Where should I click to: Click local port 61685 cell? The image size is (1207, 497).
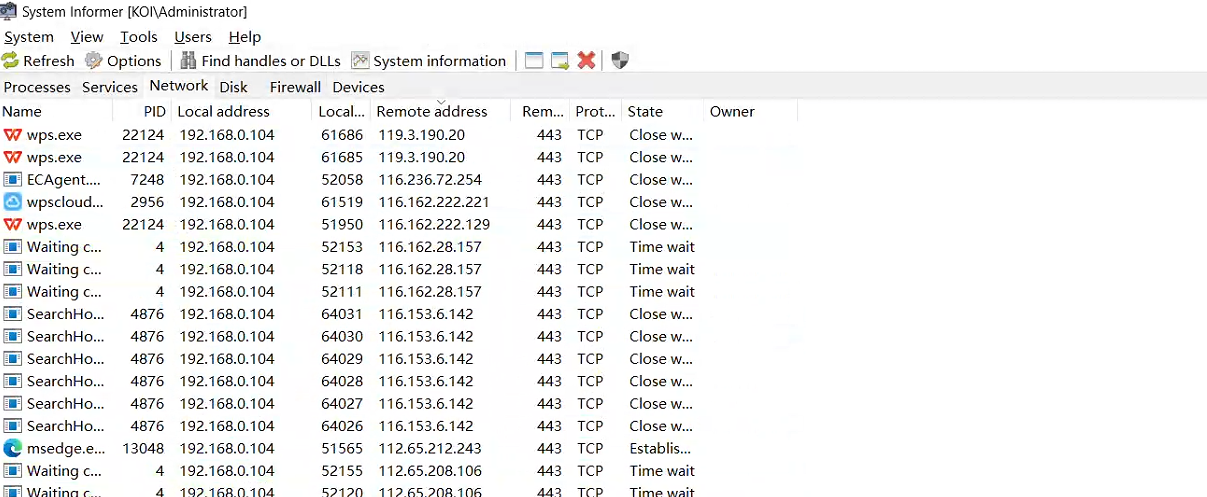click(x=342, y=157)
